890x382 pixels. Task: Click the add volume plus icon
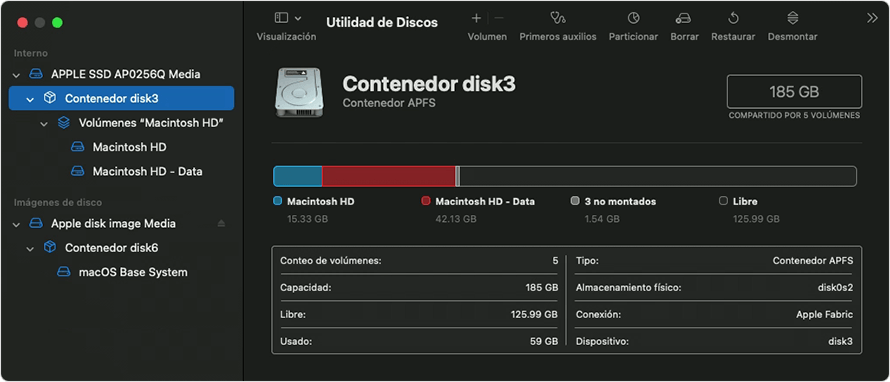pyautogui.click(x=476, y=18)
